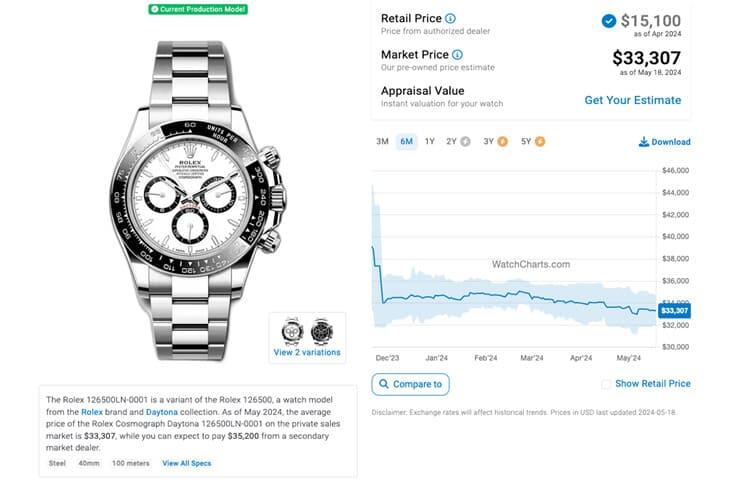
Task: Open the Daytona collection link
Action: 162,411
